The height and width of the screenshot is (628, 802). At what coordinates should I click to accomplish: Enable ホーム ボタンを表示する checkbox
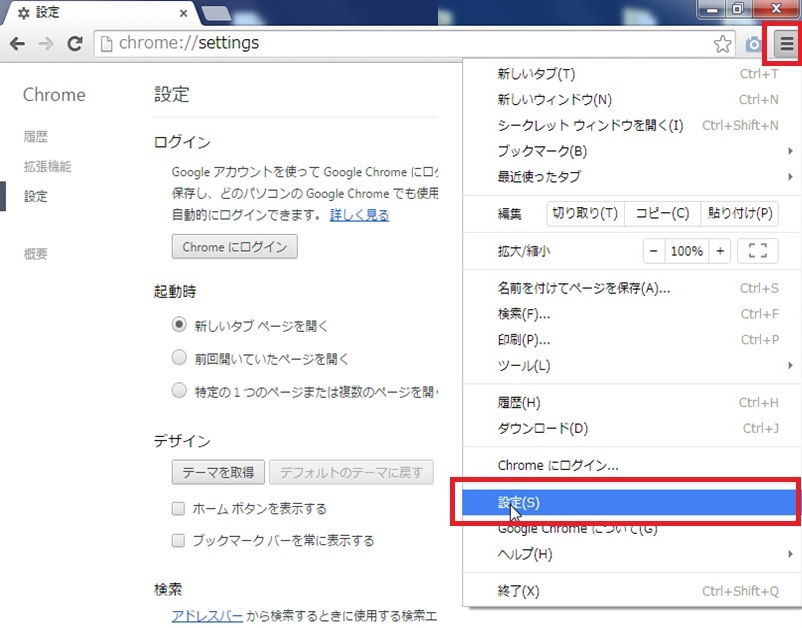178,509
